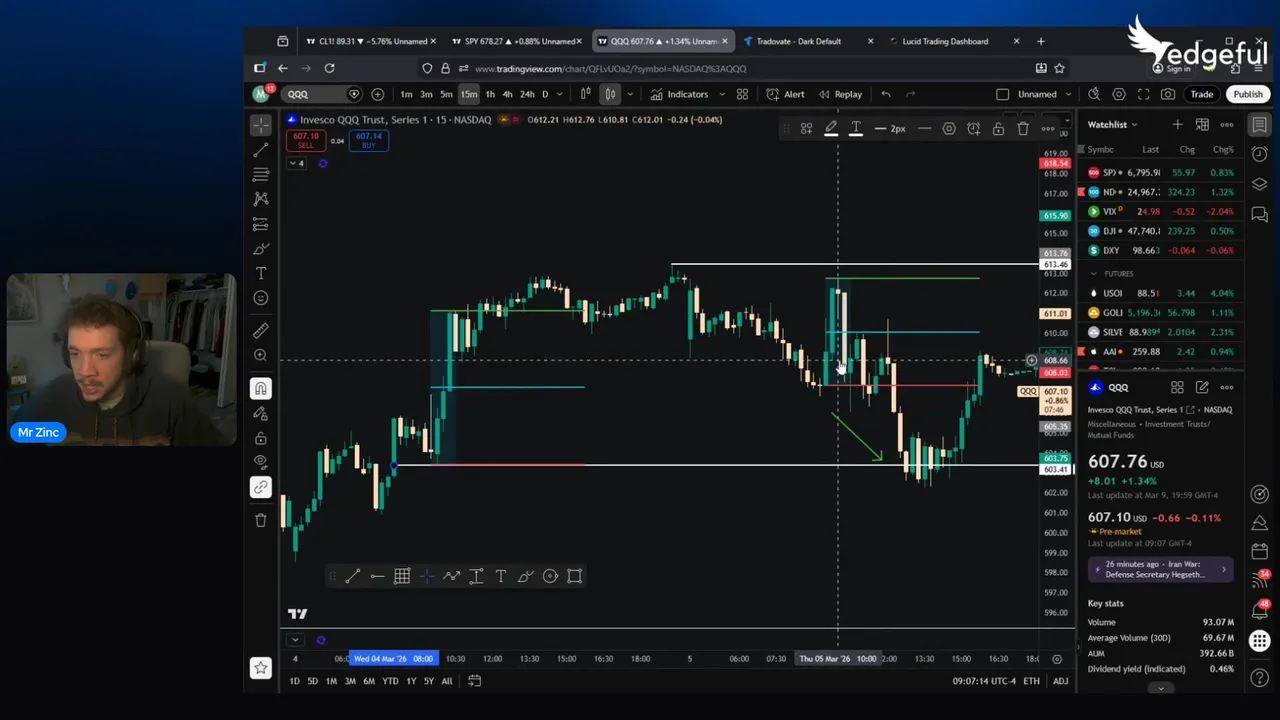The width and height of the screenshot is (1280, 720).
Task: Select the DXY row in watchlist
Action: [x=1162, y=250]
